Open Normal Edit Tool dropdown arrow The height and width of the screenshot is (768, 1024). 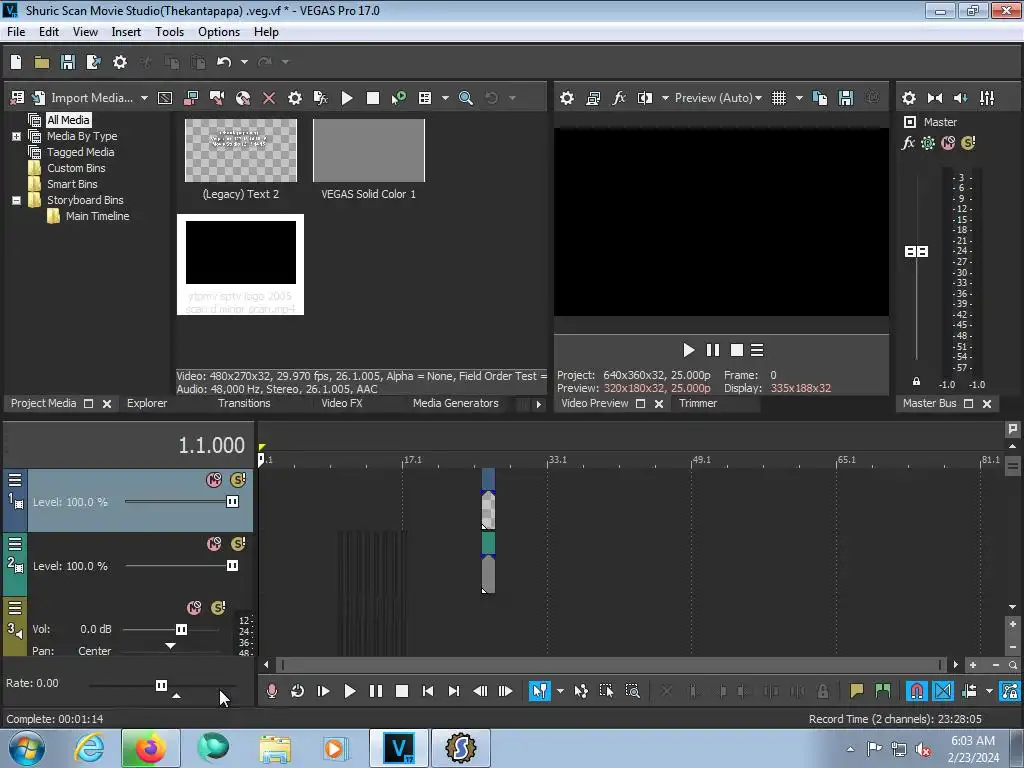pyautogui.click(x=560, y=691)
